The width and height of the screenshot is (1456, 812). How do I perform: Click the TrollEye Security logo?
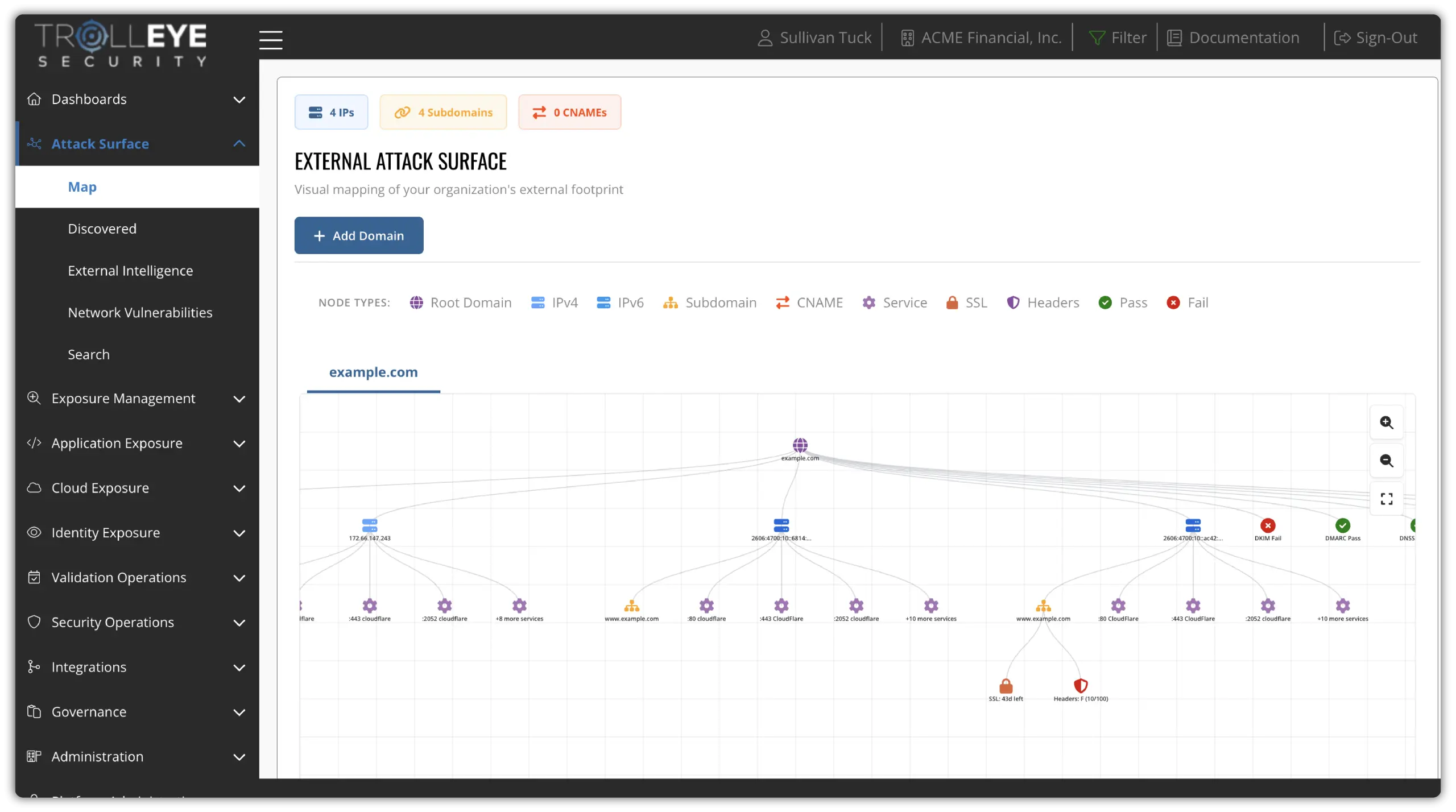pyautogui.click(x=121, y=44)
